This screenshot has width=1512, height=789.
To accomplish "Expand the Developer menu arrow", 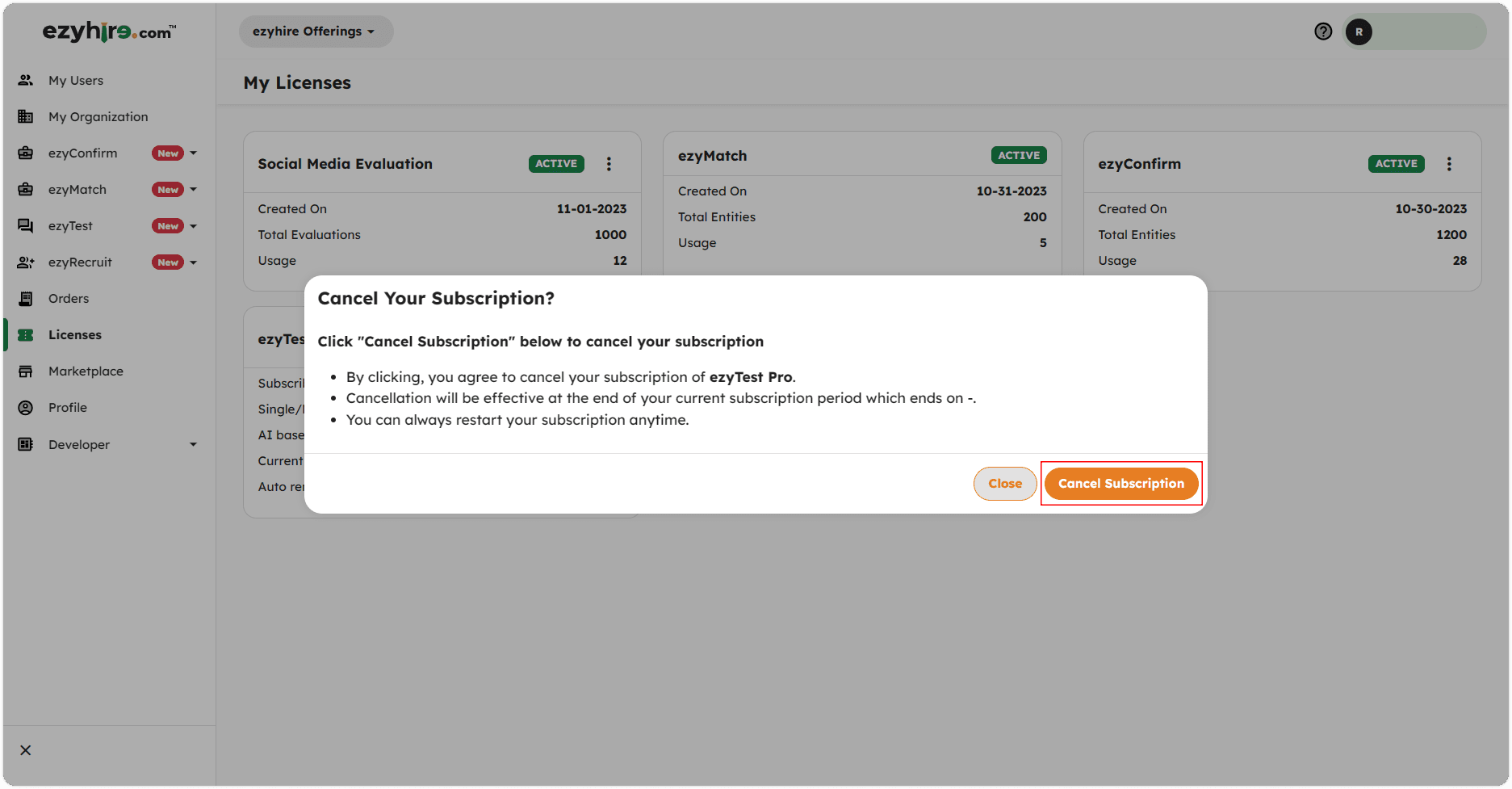I will tap(194, 444).
